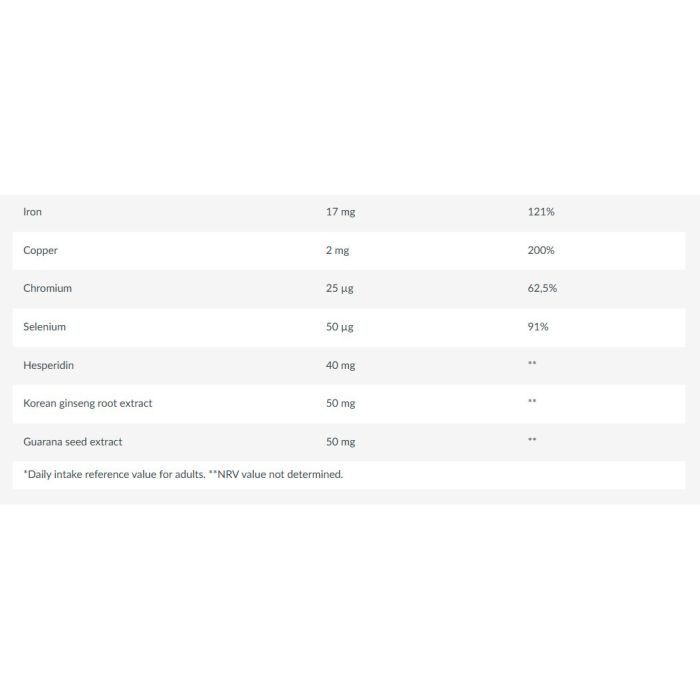This screenshot has width=700, height=700.
Task: Select the 2 mg copper amount
Action: (x=337, y=250)
